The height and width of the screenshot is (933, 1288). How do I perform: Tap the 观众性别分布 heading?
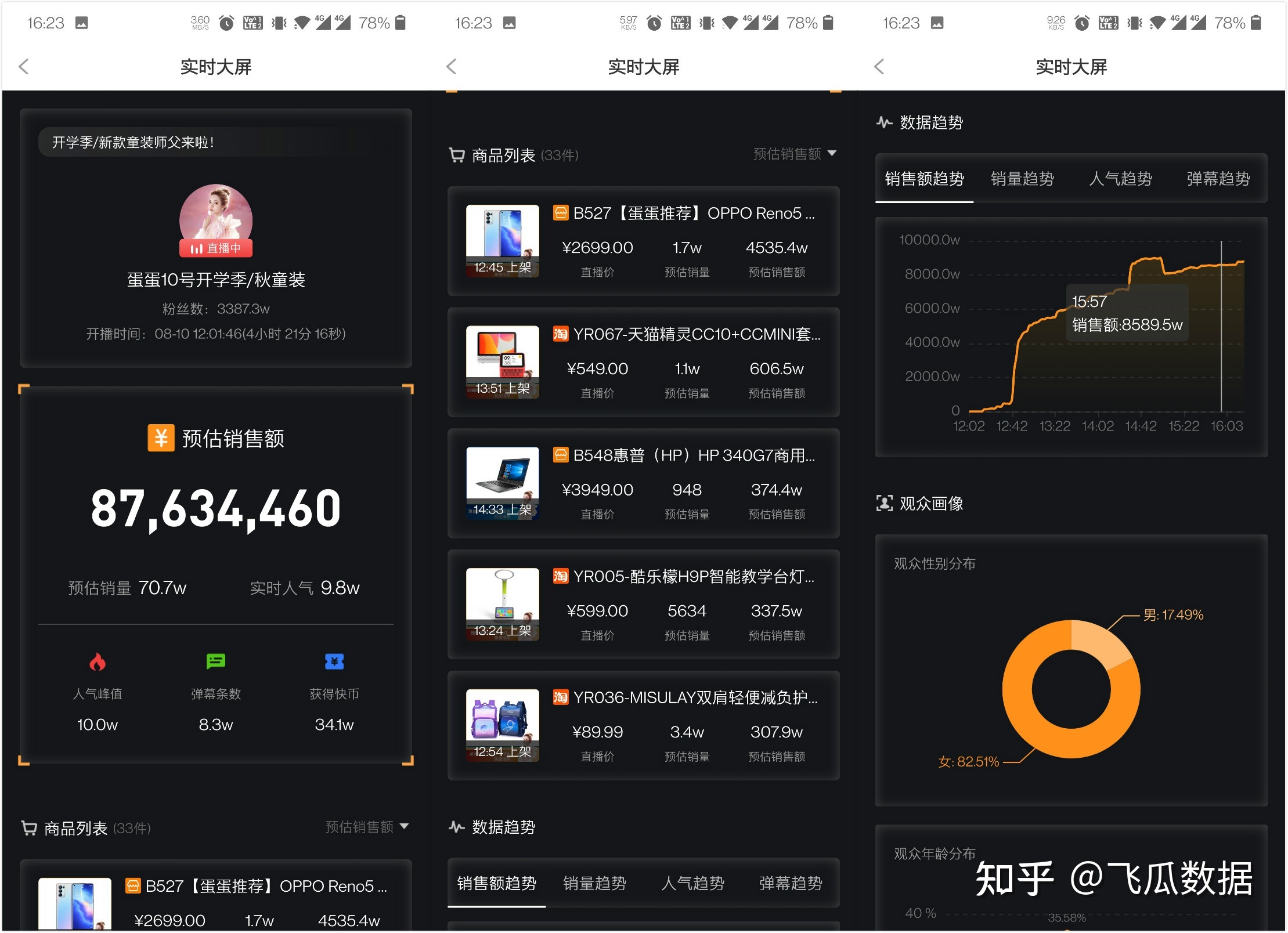(935, 563)
